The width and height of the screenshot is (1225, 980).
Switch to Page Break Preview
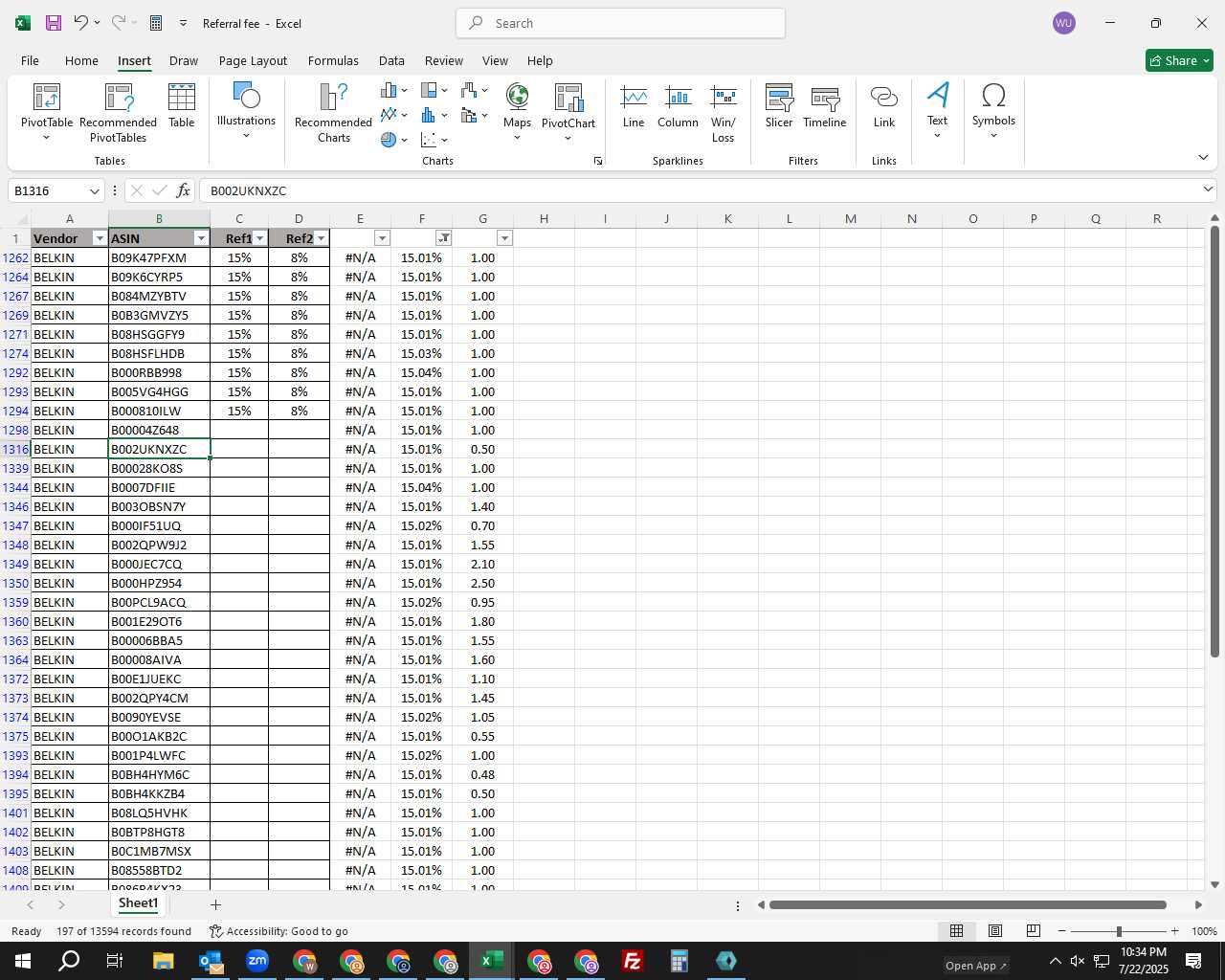point(1034,931)
